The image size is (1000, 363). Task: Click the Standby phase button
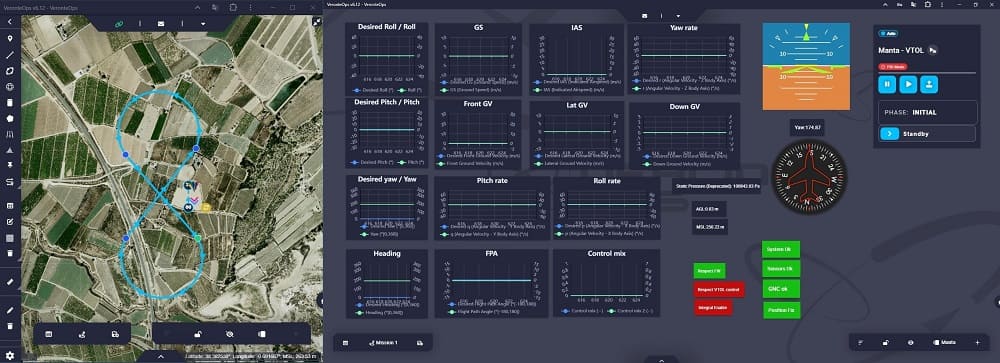point(927,134)
